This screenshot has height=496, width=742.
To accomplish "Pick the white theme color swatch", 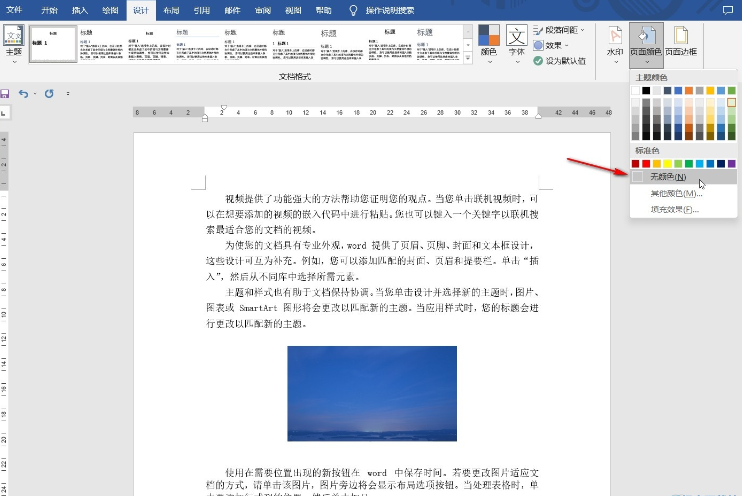I will [636, 90].
